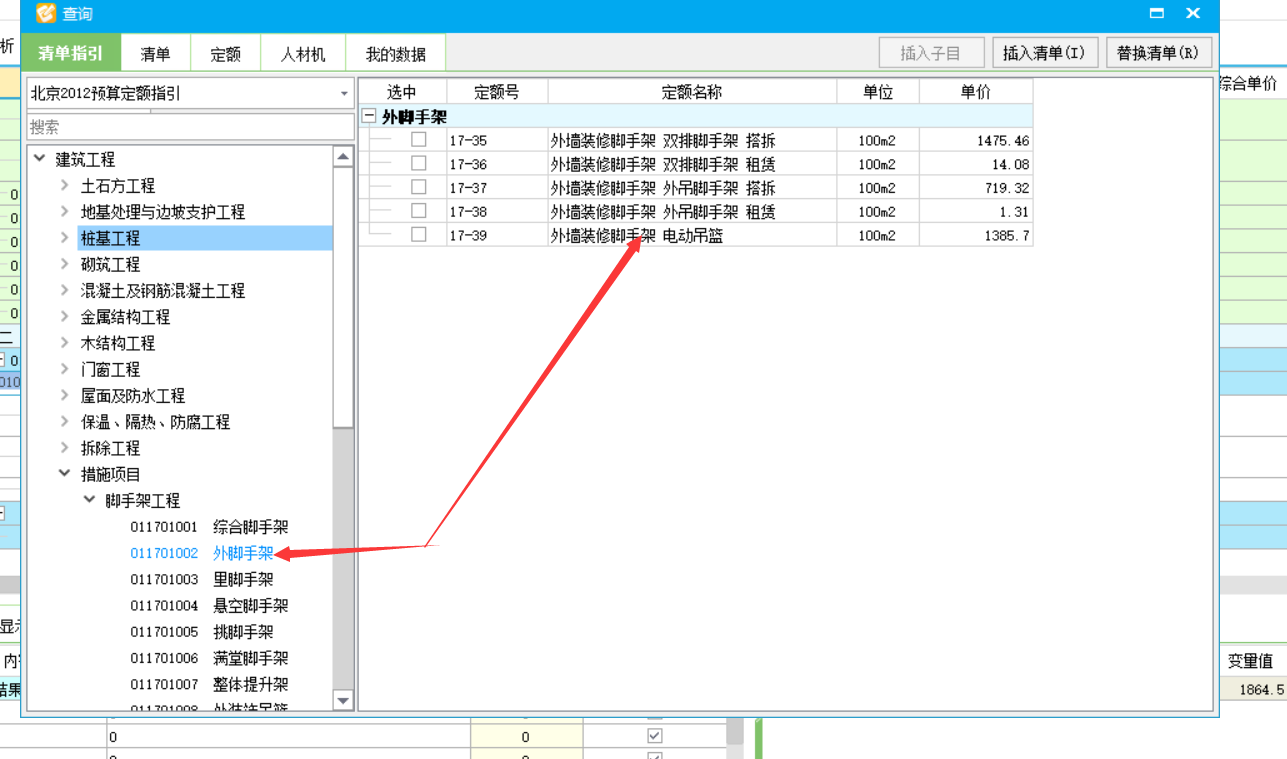This screenshot has width=1287, height=759.
Task: Expand the 屋面及防水工程 node
Action: pyautogui.click(x=65, y=396)
